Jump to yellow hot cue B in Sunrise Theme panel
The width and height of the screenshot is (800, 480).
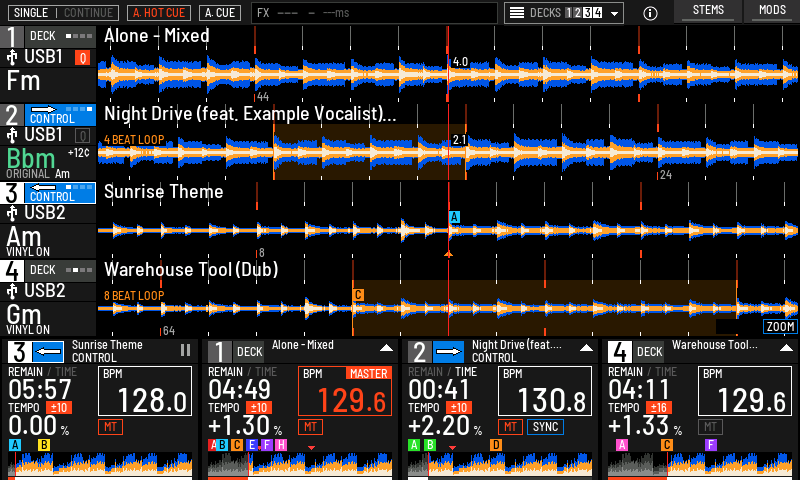pos(44,445)
